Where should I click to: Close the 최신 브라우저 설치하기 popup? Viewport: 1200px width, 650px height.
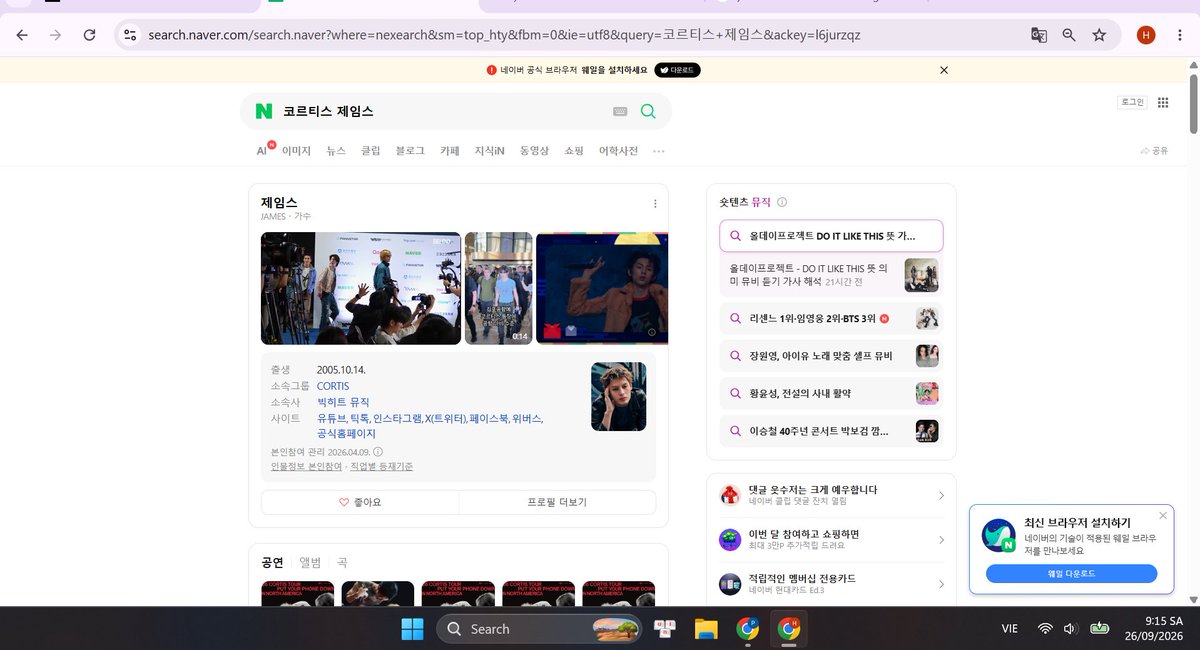pos(1163,516)
